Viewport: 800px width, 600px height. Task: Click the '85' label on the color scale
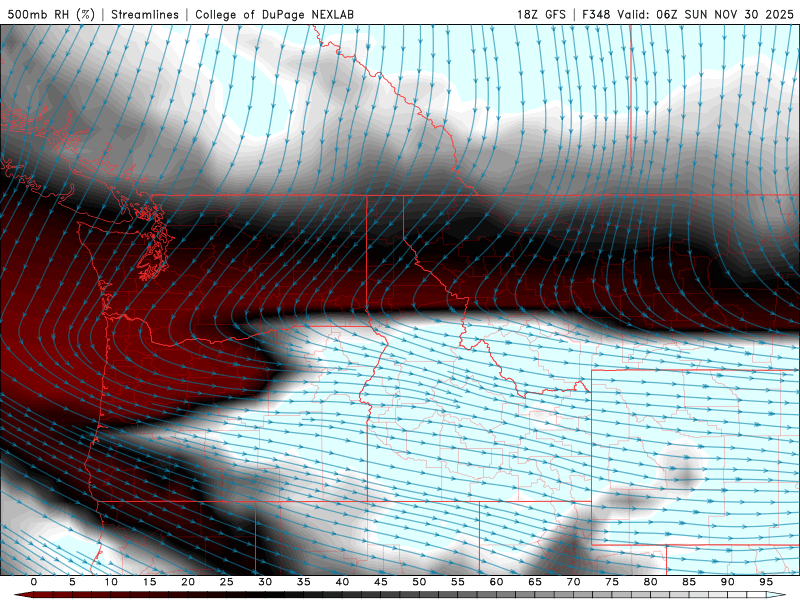[689, 582]
